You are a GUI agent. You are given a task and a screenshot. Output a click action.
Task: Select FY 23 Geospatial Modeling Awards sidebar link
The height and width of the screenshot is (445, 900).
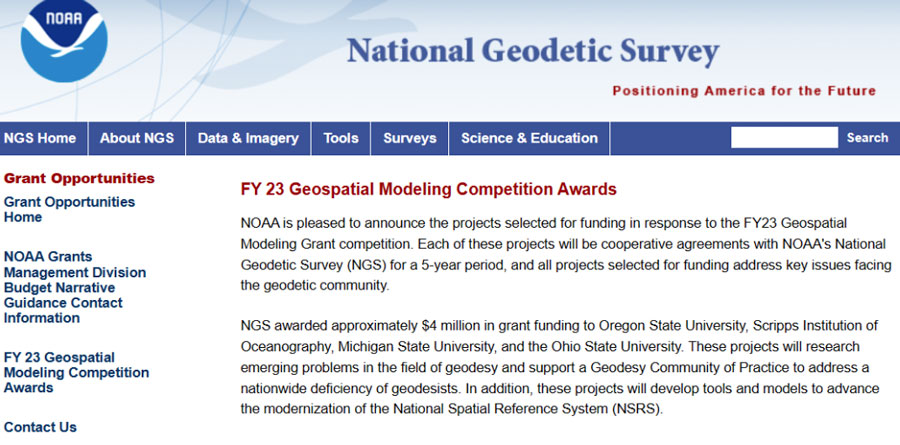(76, 372)
